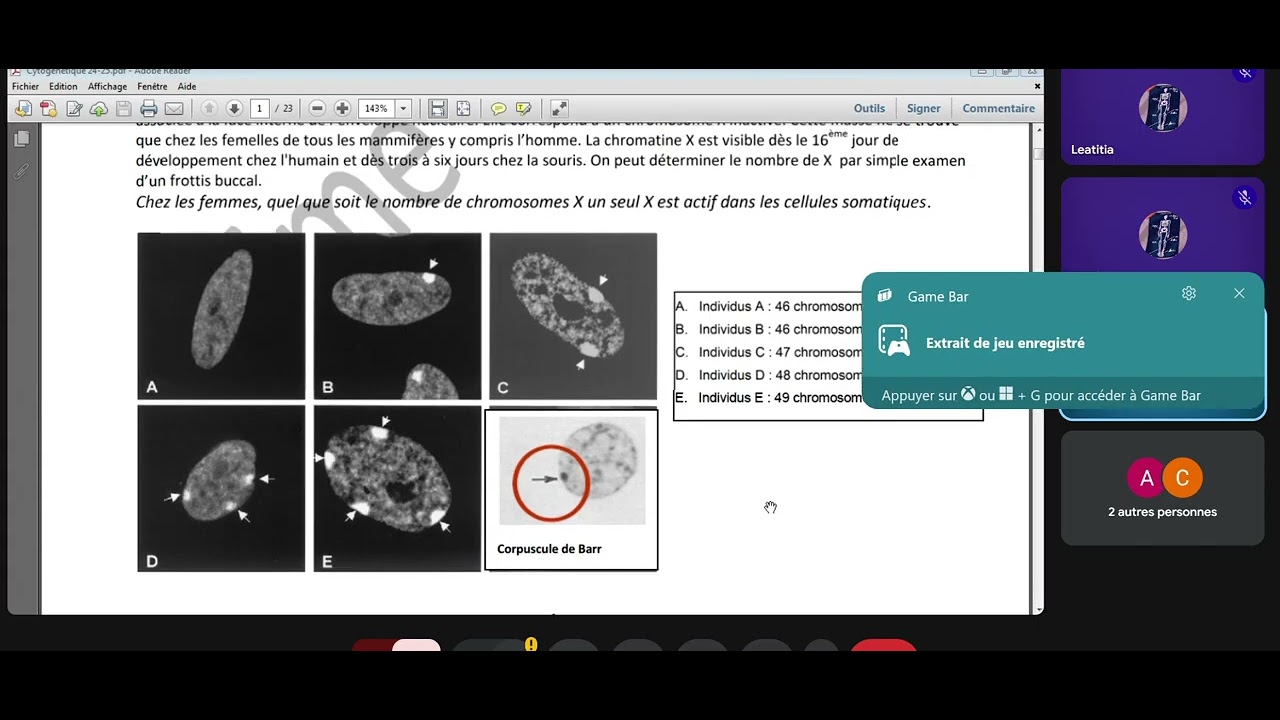Open the Outils pane

click(x=869, y=108)
